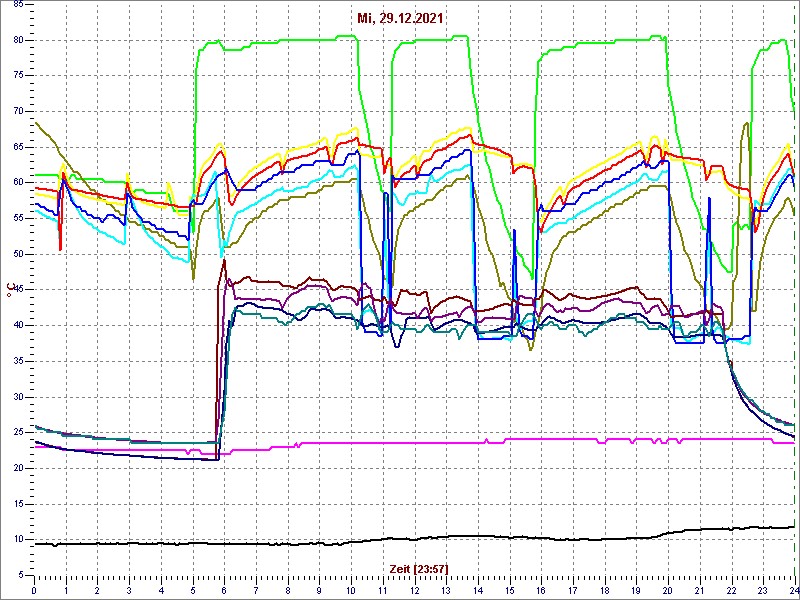Click the '°C' unit label on the temperature axis
Screen dimensions: 800x600
coord(9,290)
